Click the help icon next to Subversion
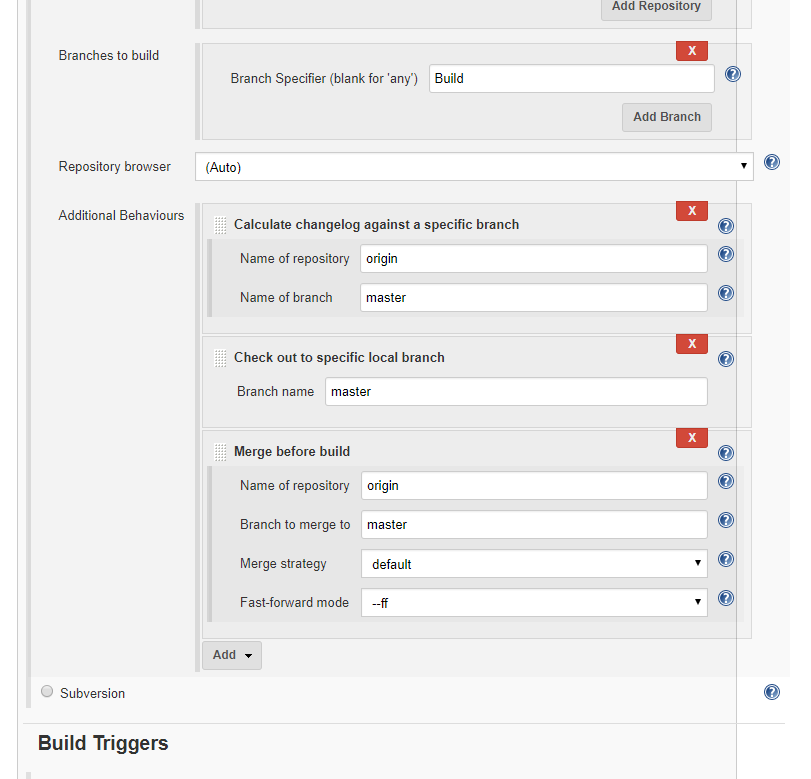Screen dimensions: 811x779 [x=771, y=692]
